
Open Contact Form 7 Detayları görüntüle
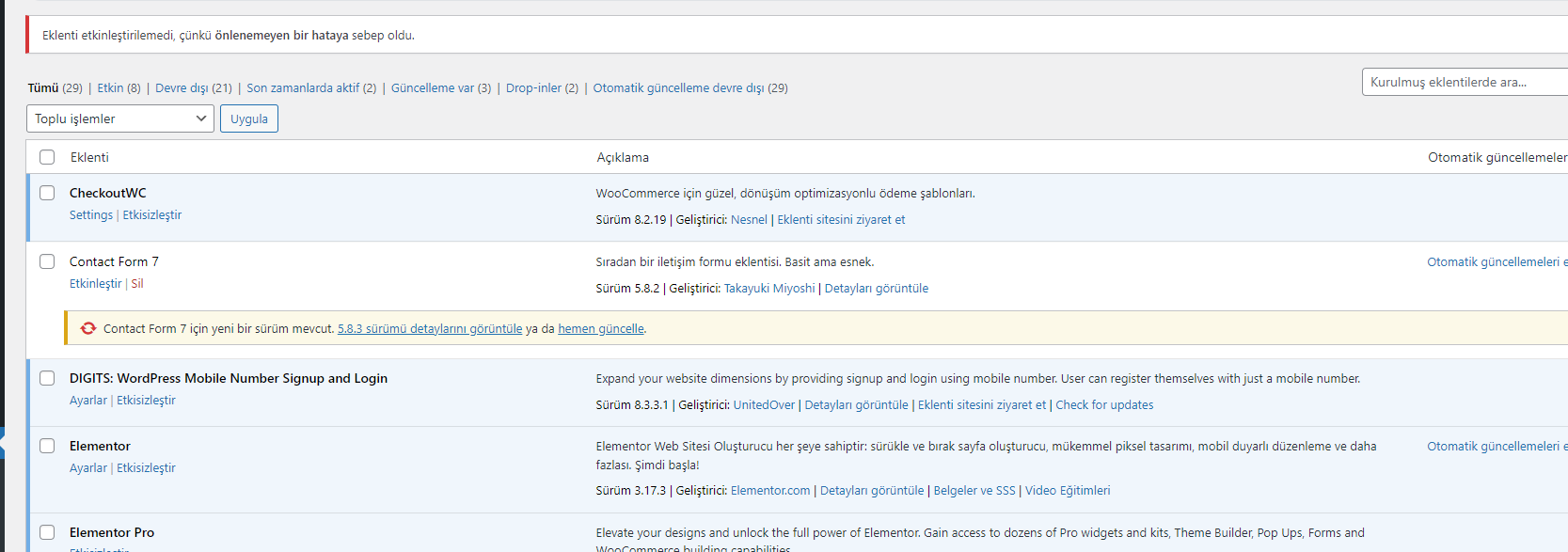[x=877, y=289]
